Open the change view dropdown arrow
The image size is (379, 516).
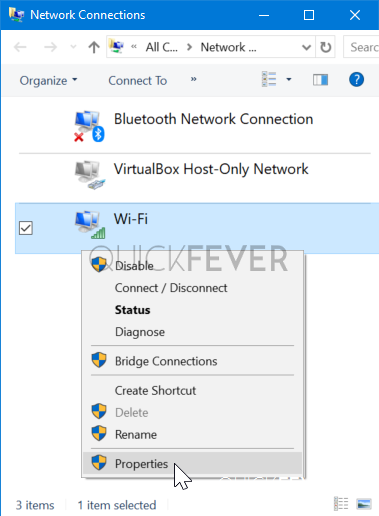pos(289,80)
